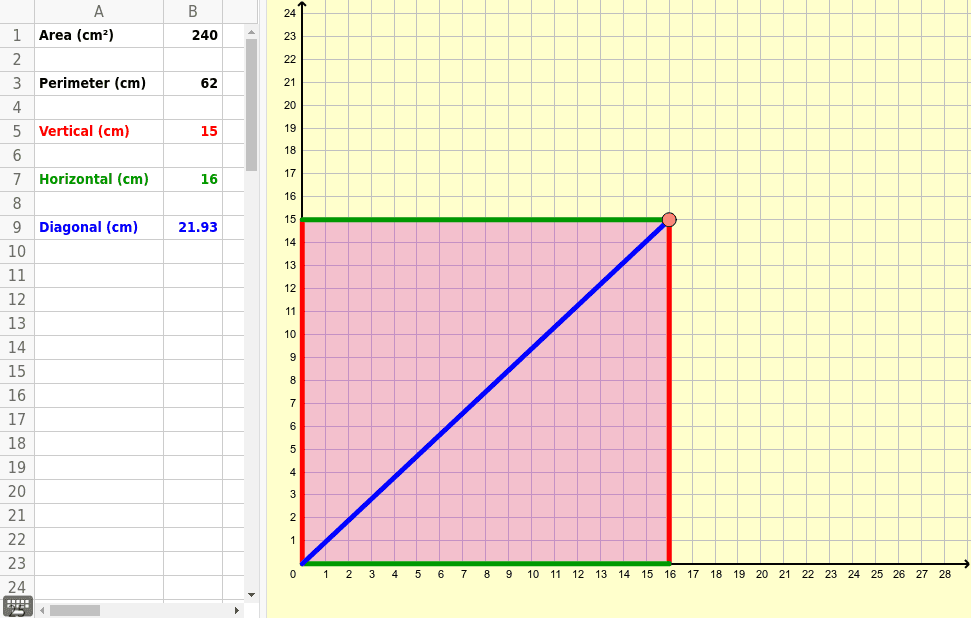Select the red left edge of rectangle
The image size is (973, 620).
pyautogui.click(x=302, y=392)
